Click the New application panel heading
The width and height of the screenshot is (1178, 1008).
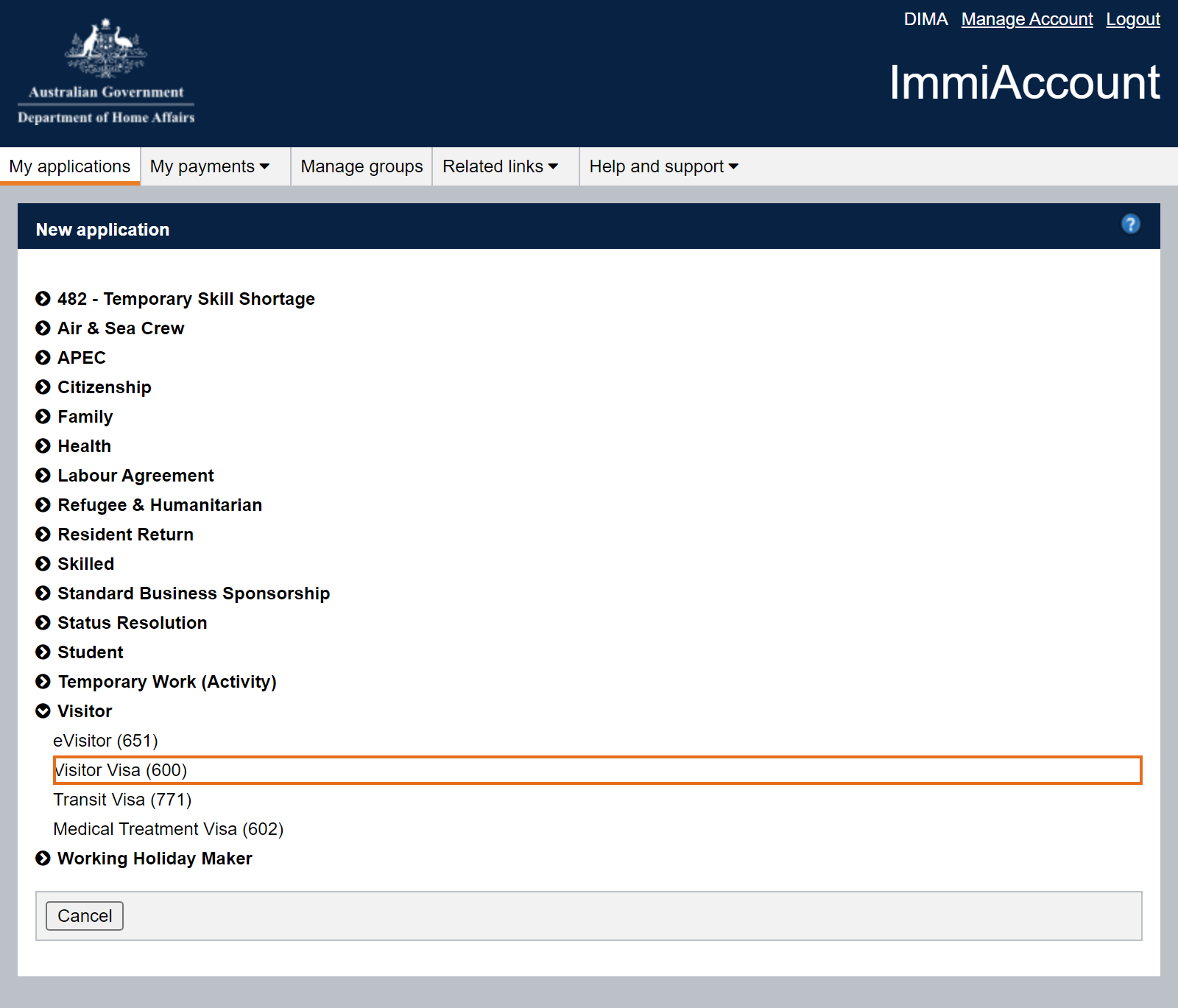coord(103,230)
